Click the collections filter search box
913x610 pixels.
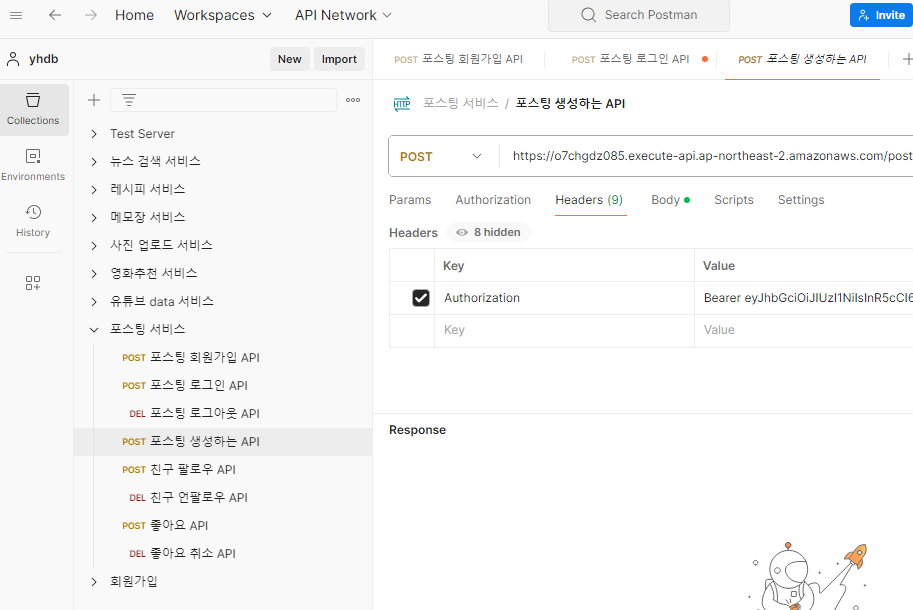click(x=223, y=100)
